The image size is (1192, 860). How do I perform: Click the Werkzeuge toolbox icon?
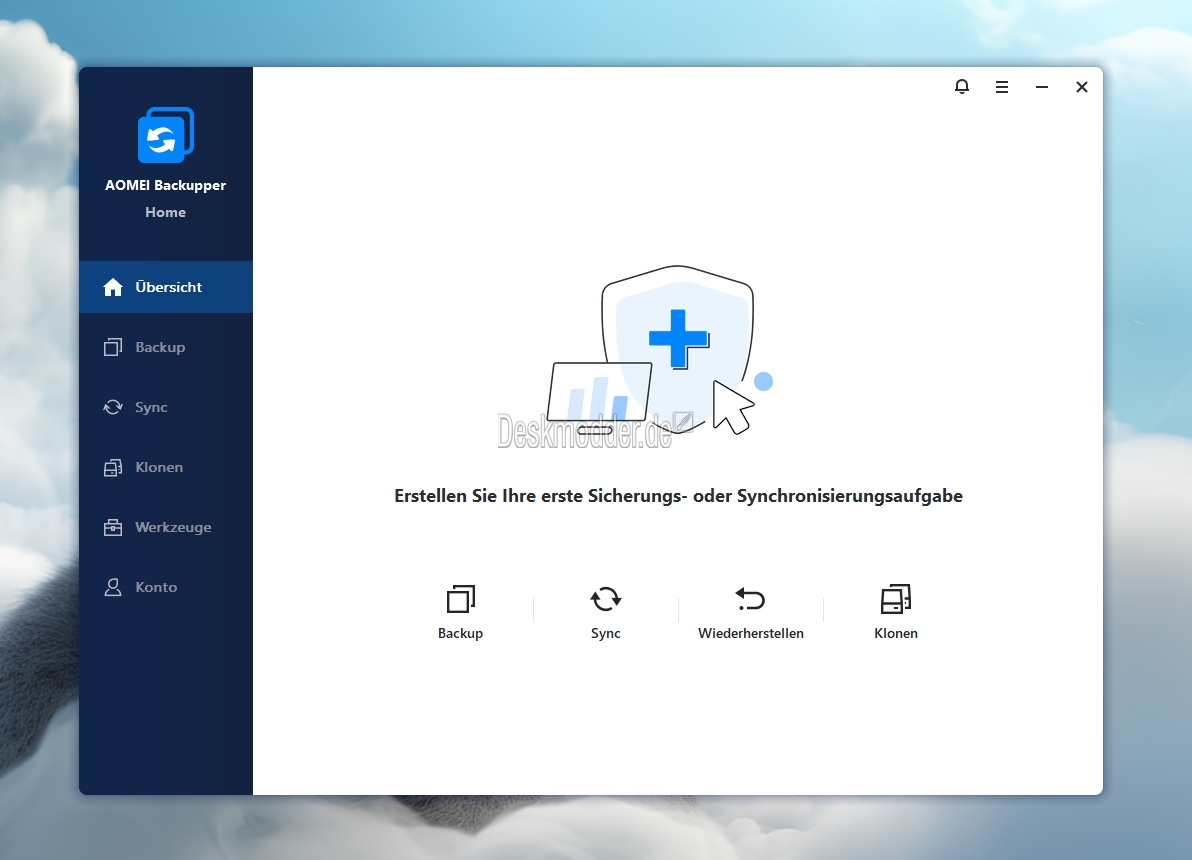[113, 528]
